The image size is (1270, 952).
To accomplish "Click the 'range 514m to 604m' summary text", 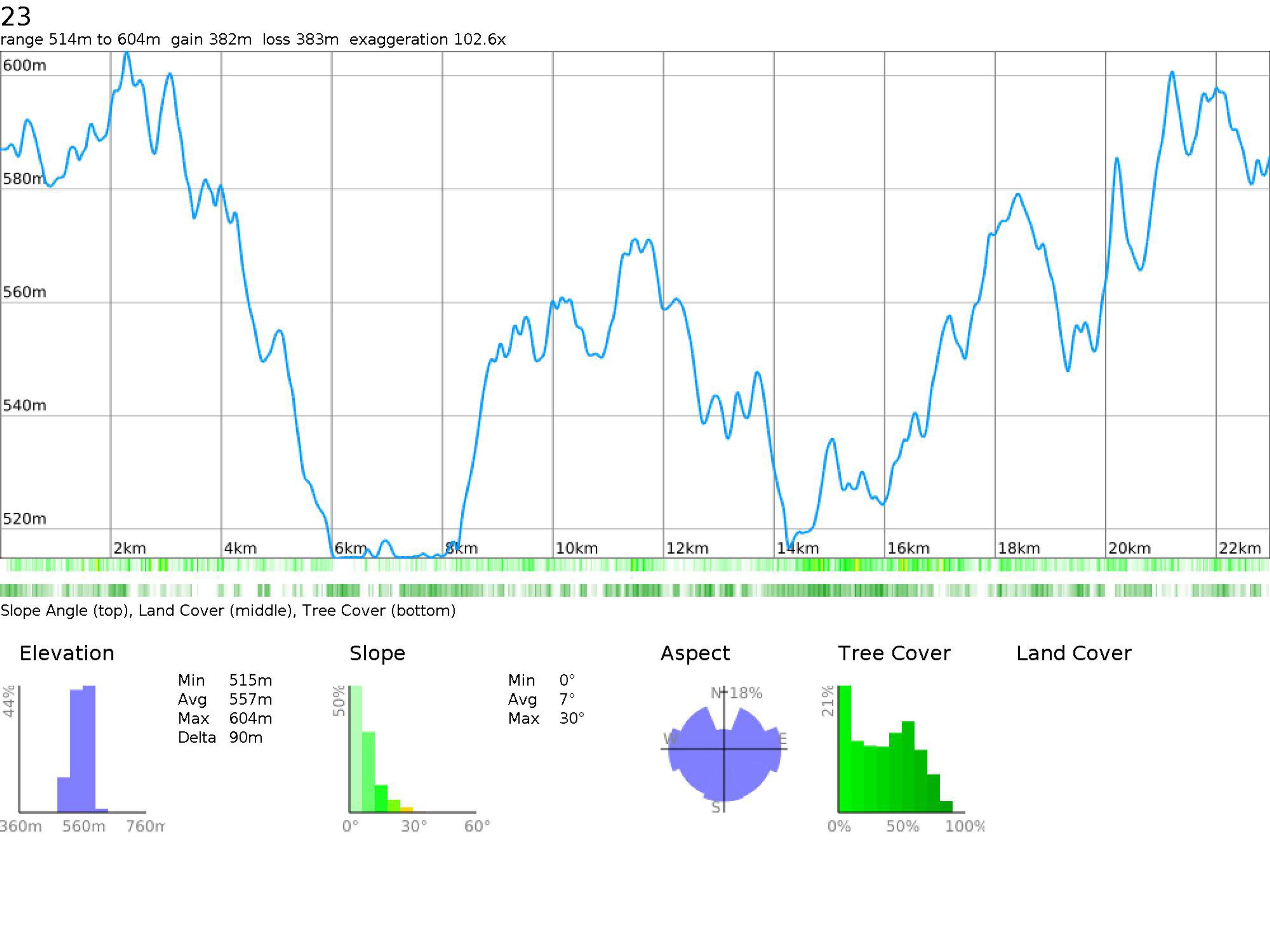I will click(80, 40).
